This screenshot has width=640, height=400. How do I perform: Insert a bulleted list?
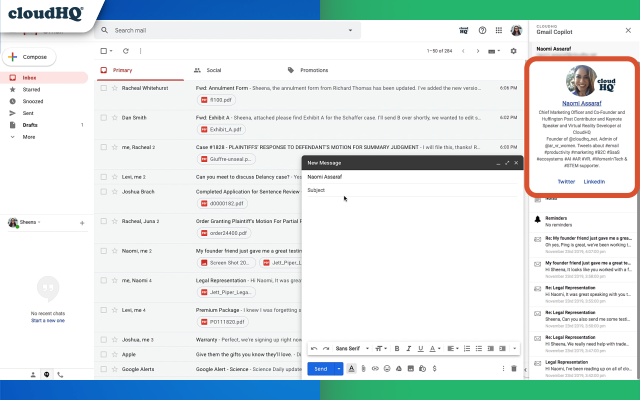point(479,349)
